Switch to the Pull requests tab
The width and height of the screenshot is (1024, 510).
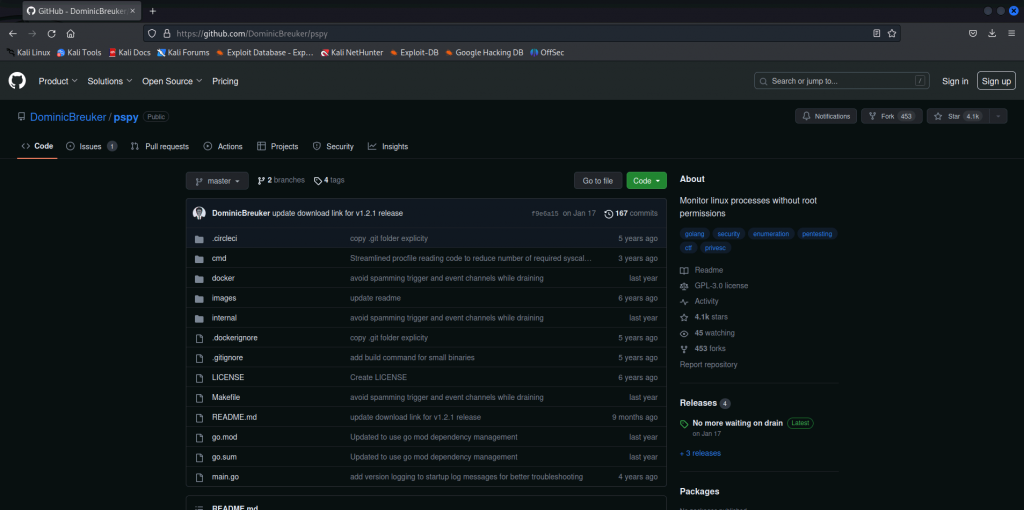[x=160, y=146]
